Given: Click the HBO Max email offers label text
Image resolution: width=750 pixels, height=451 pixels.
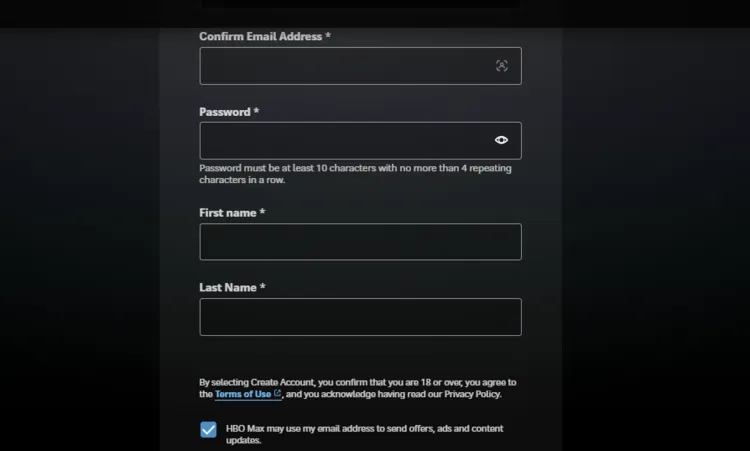Looking at the screenshot, I should [364, 429].
